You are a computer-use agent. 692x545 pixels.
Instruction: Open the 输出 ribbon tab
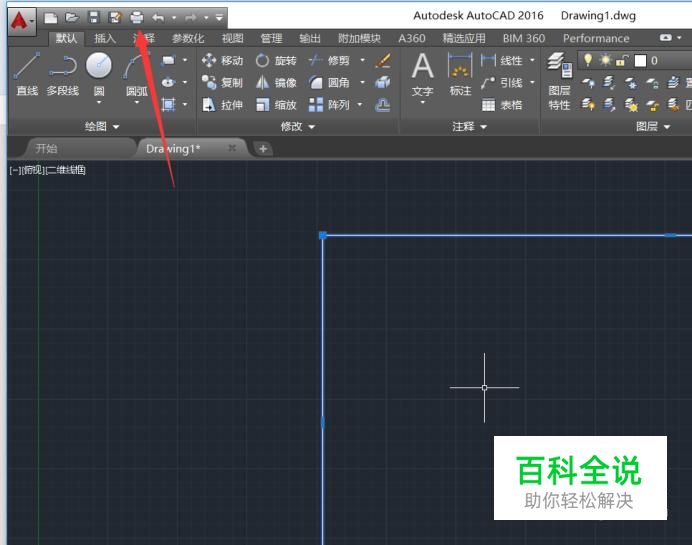pos(310,38)
